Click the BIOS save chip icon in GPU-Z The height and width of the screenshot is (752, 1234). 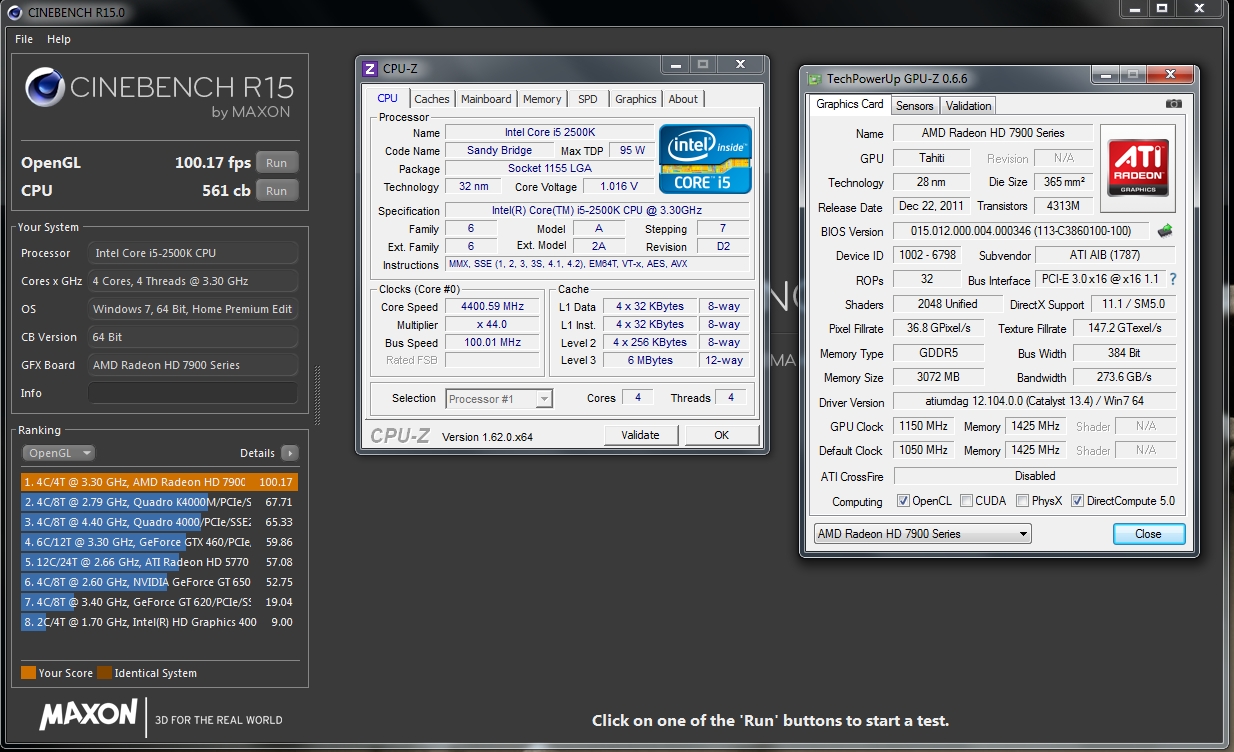tap(1165, 231)
